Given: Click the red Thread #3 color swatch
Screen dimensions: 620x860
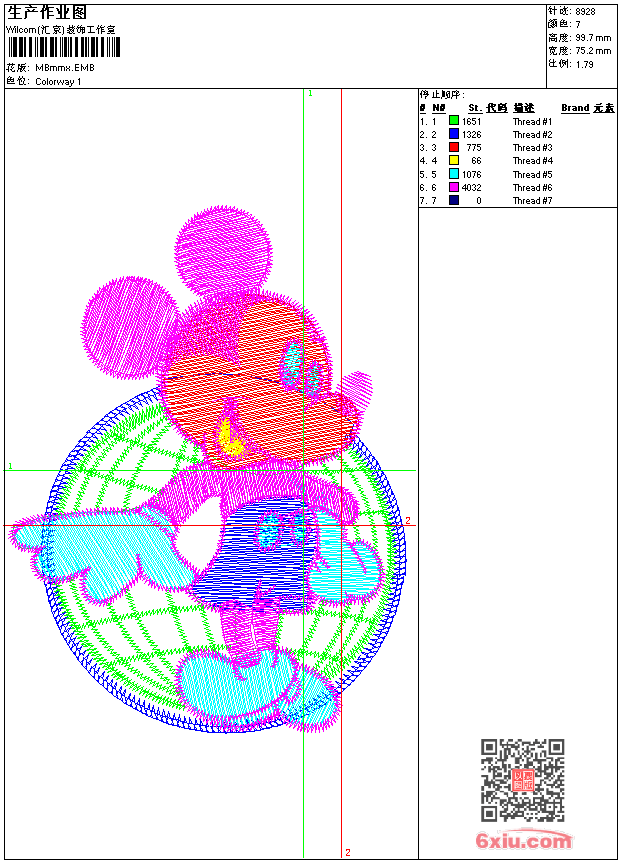Looking at the screenshot, I should (454, 147).
